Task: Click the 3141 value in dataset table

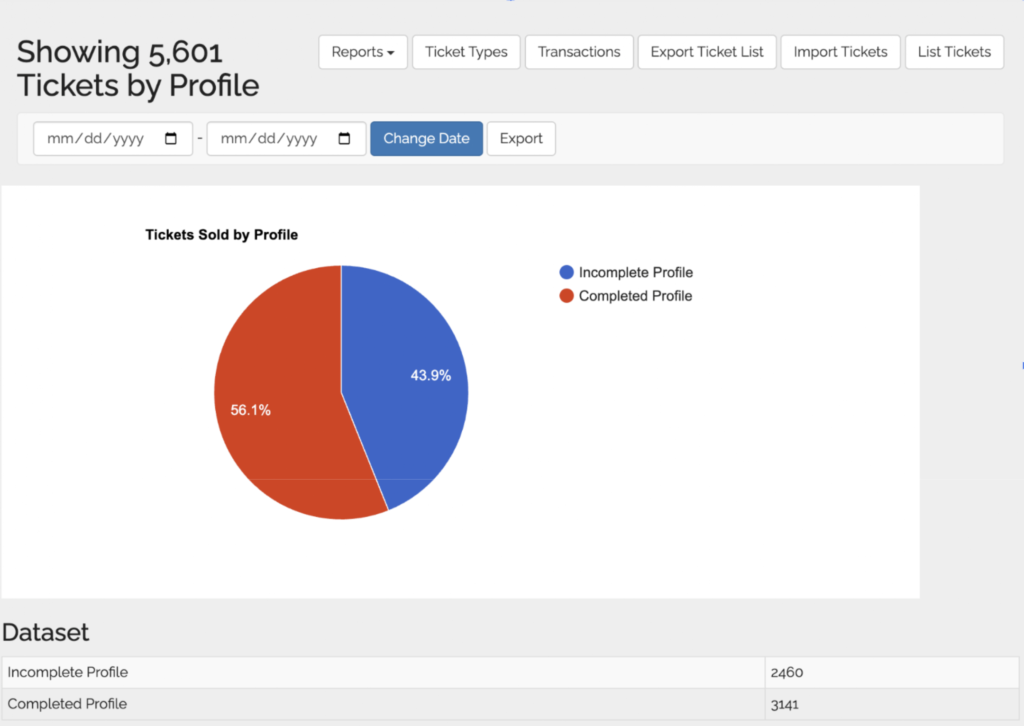Action: click(785, 704)
